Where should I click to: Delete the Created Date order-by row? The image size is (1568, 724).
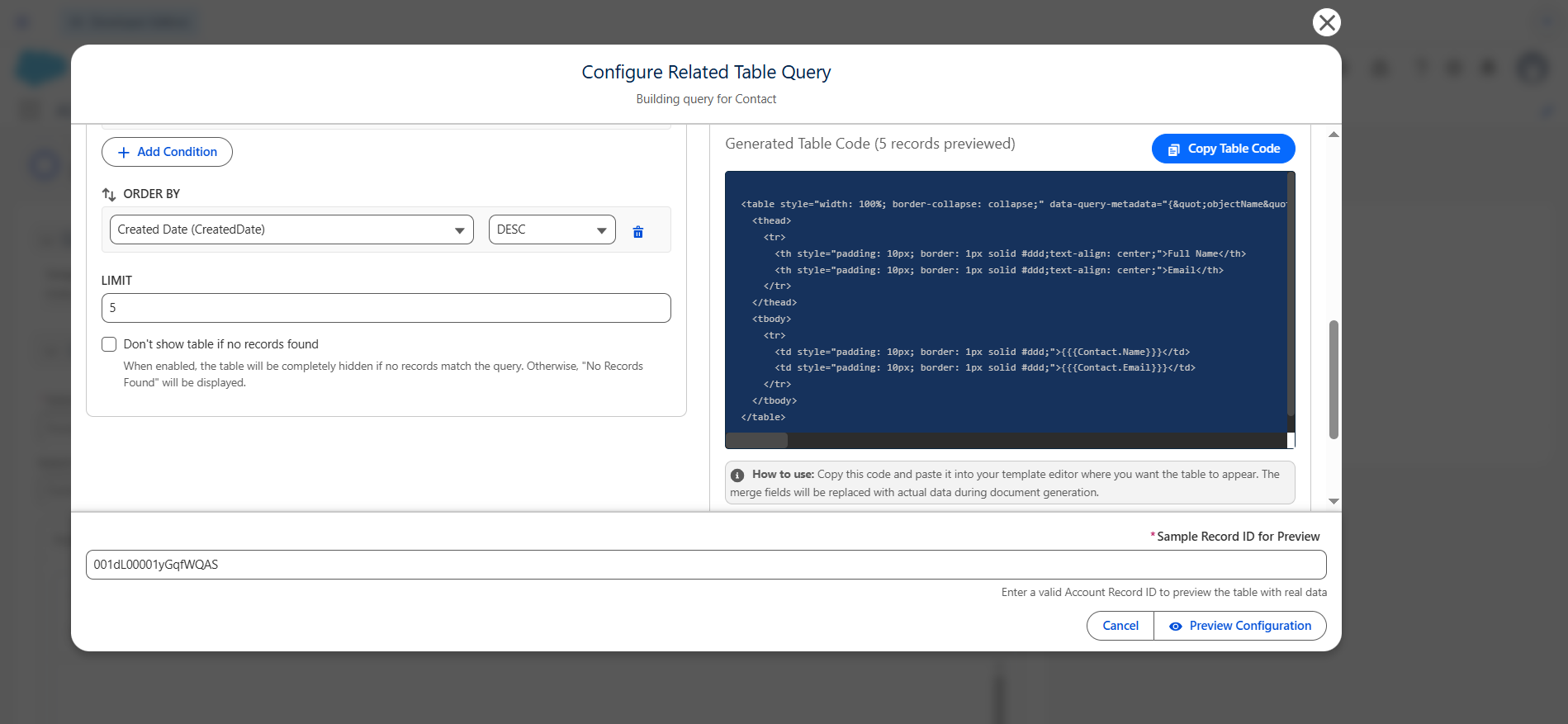pos(637,231)
